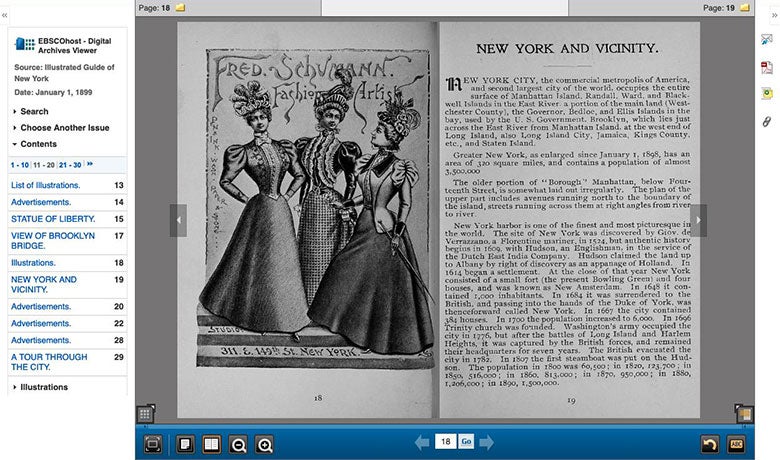Screen dimensions: 780x460
Task: Click the ABC text view icon
Action: coord(736,444)
